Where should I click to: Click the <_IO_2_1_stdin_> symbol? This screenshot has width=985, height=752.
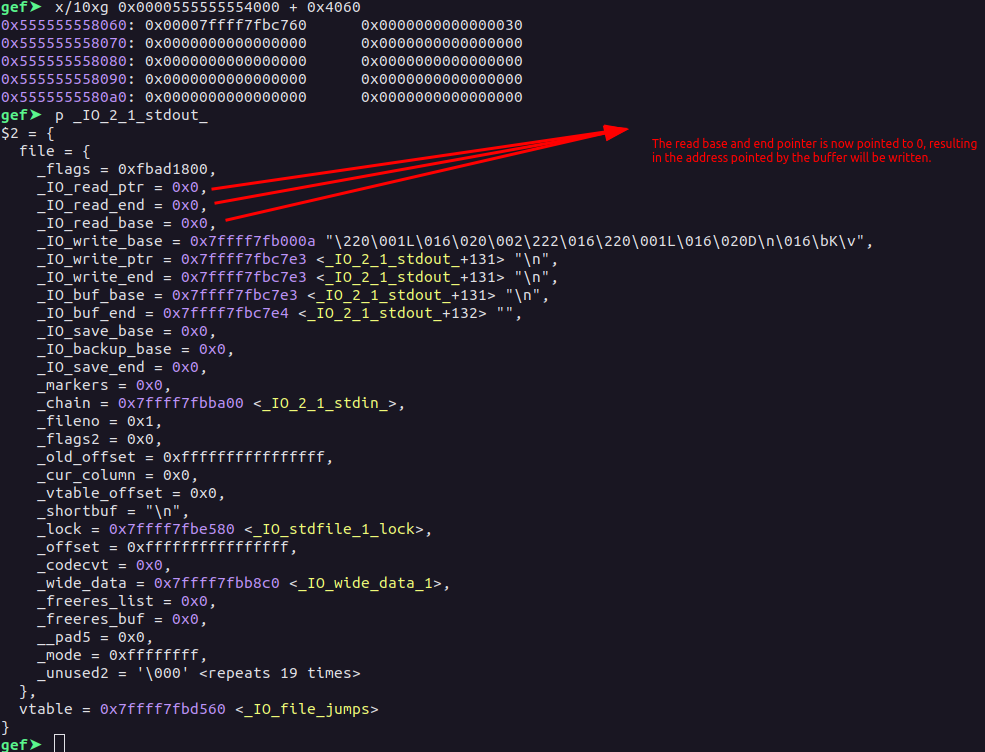pos(327,403)
